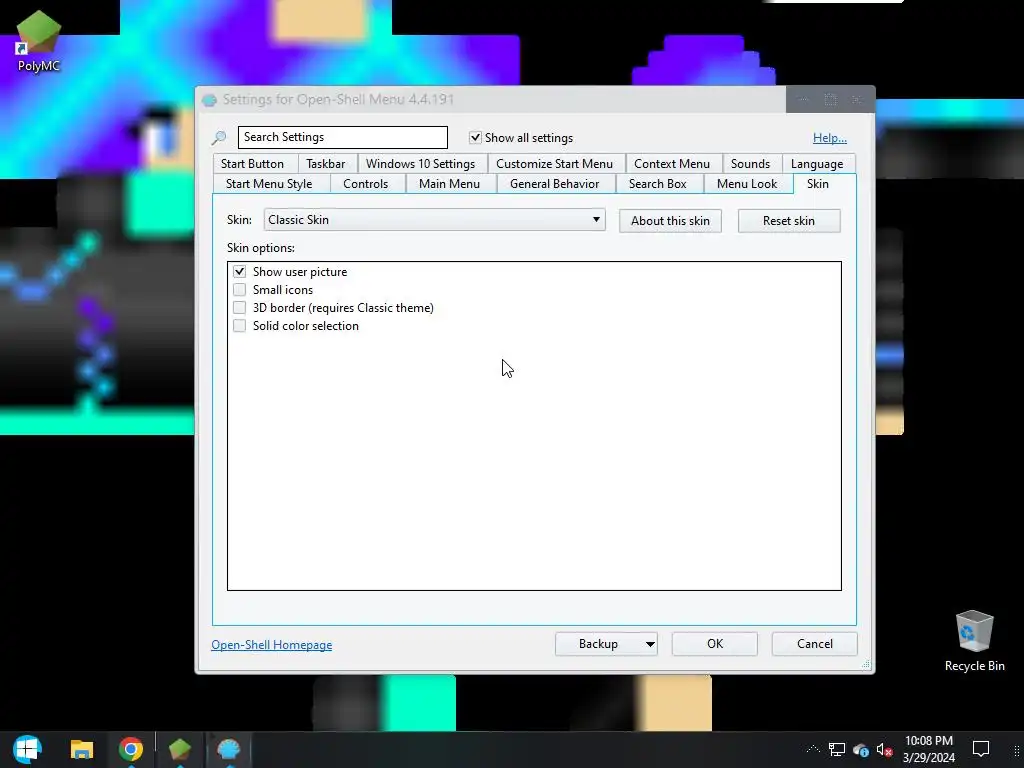
Task: Show hidden system tray icons
Action: 813,749
